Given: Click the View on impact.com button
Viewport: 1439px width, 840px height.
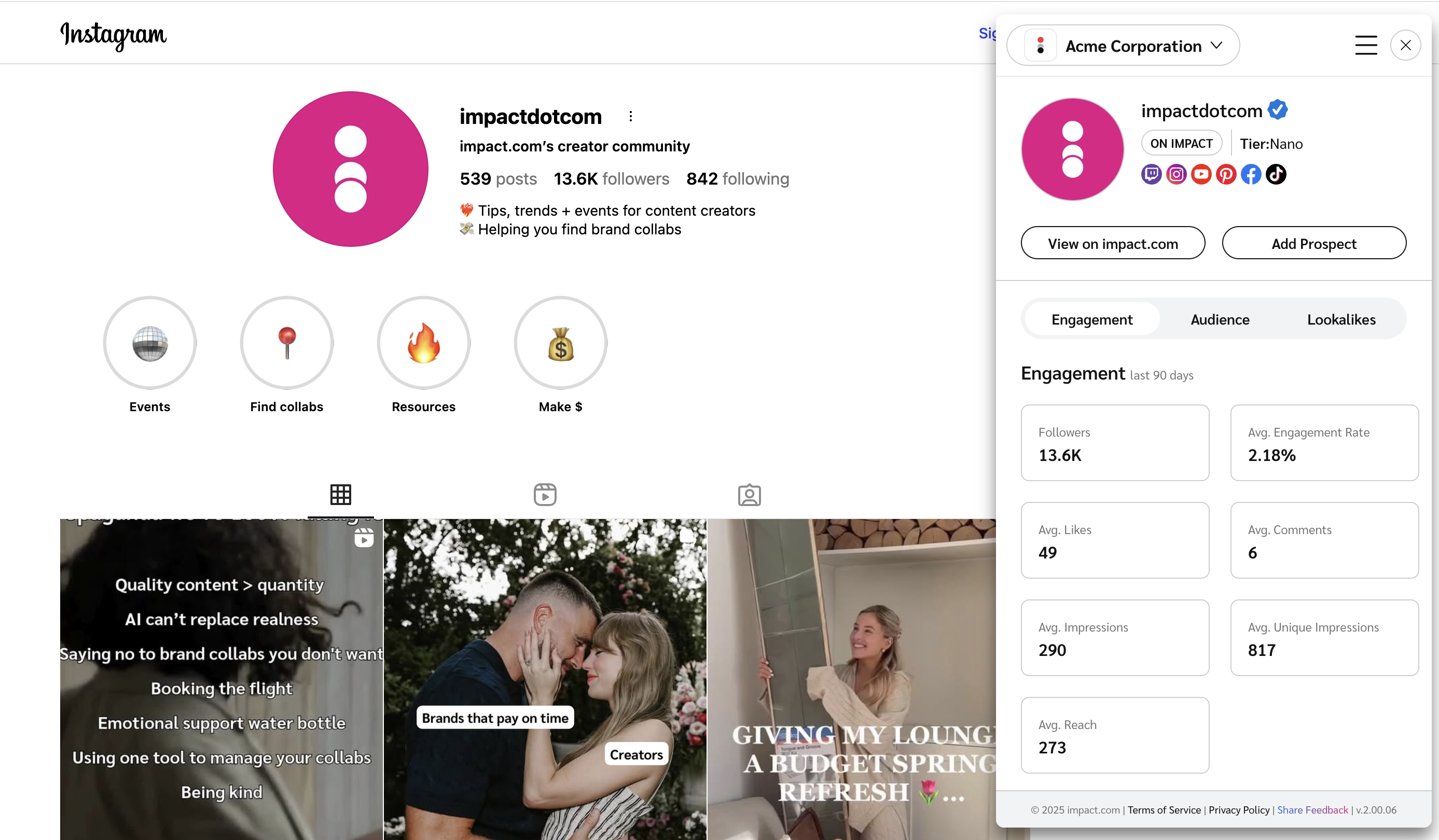Looking at the screenshot, I should [x=1112, y=244].
